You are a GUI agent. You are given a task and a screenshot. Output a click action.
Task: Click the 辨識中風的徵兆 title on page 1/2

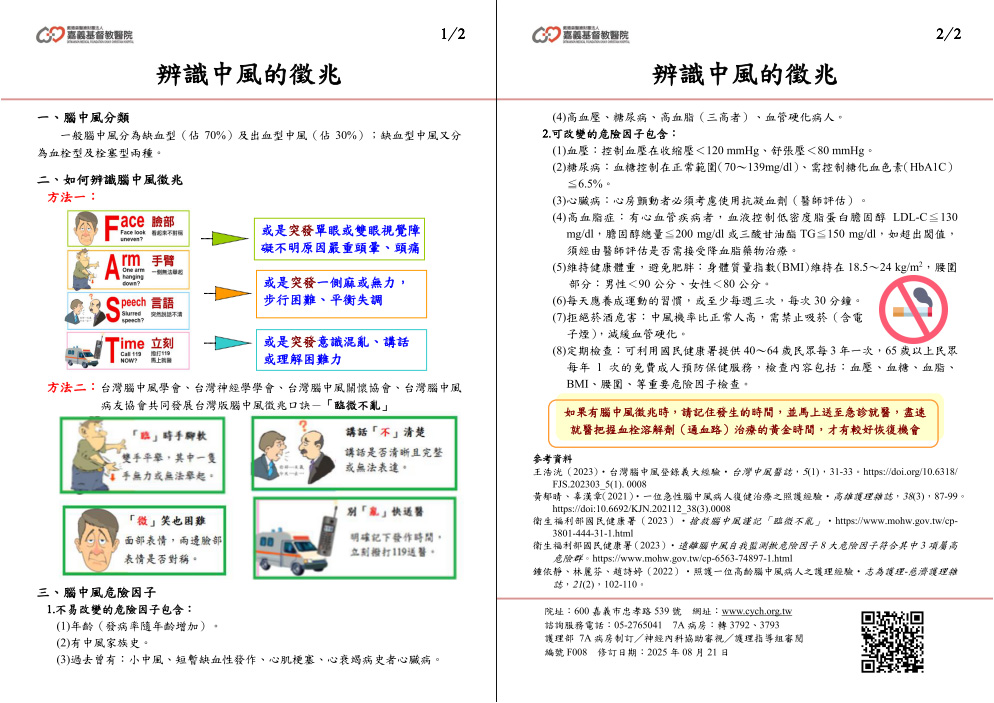click(x=248, y=75)
